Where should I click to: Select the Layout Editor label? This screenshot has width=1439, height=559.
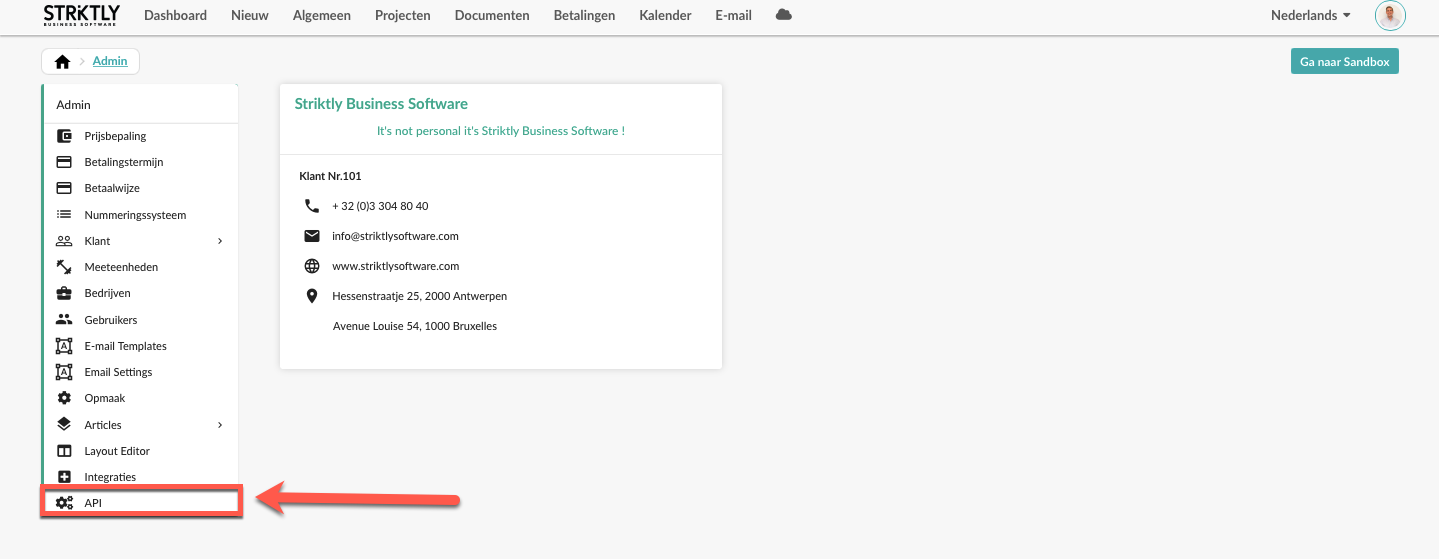(117, 451)
